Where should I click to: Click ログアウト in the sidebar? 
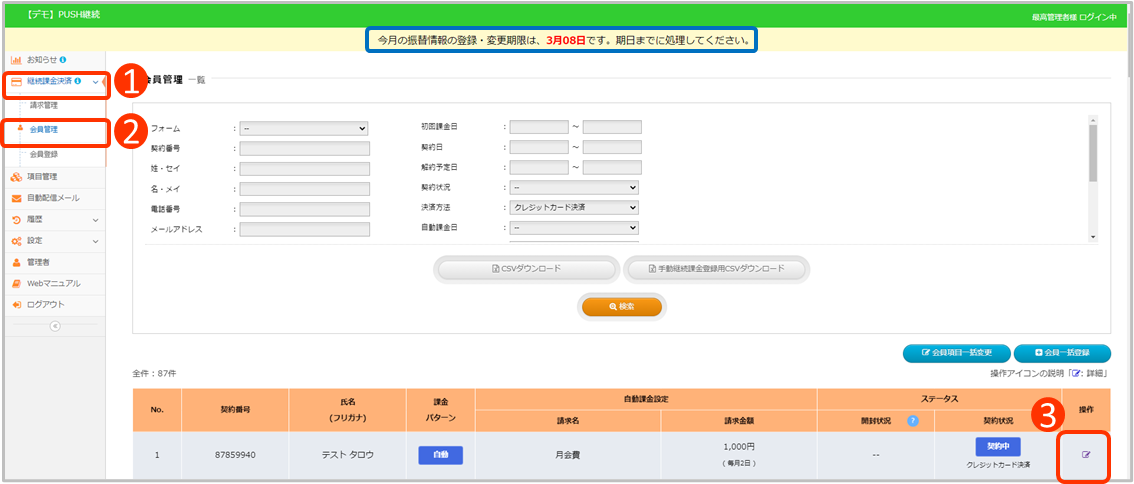45,304
